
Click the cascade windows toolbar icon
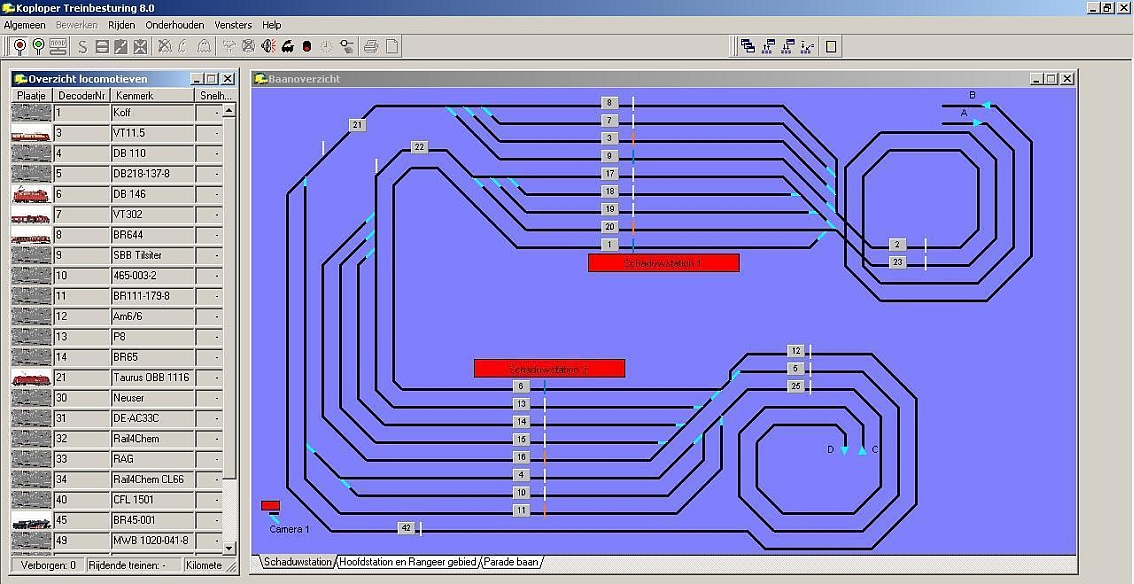(749, 47)
